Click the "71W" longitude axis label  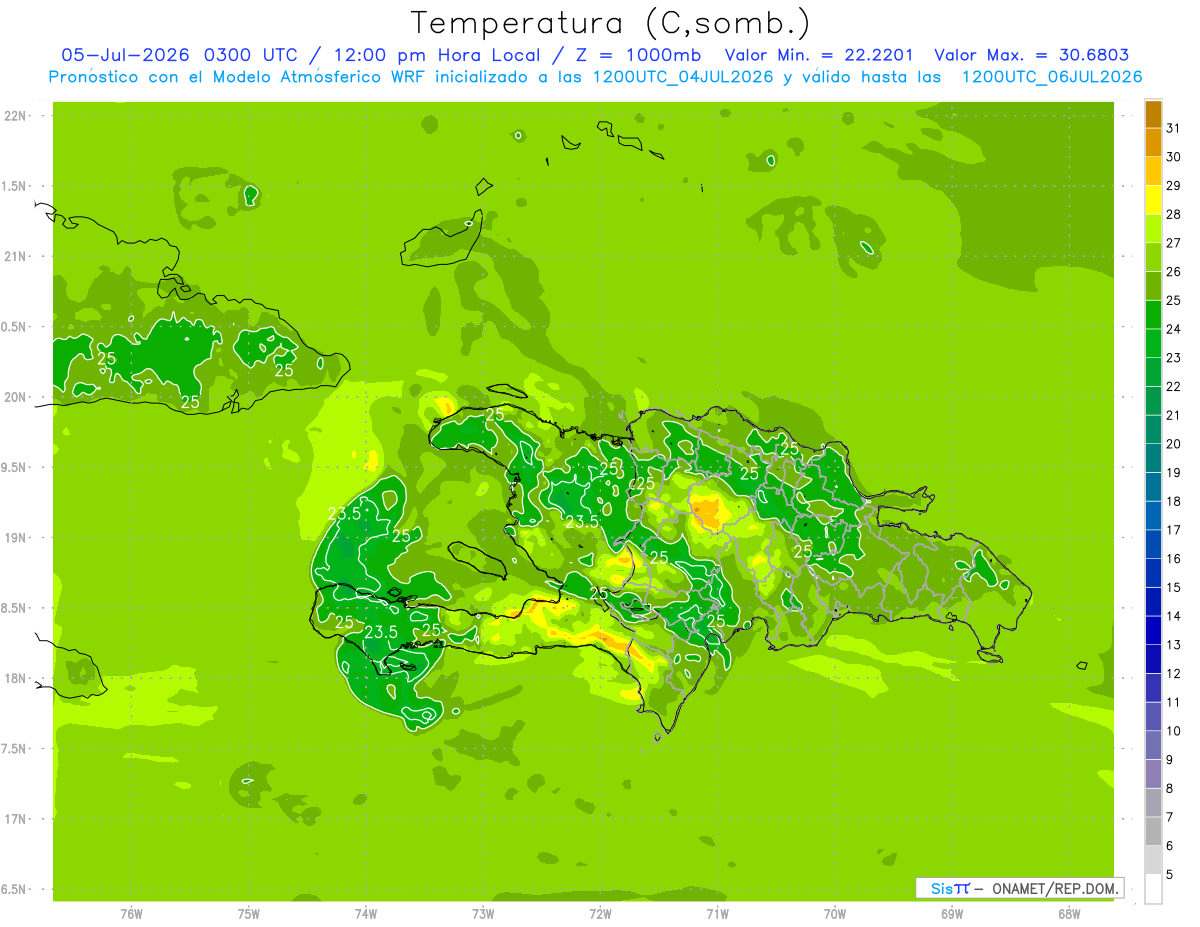pos(717,914)
